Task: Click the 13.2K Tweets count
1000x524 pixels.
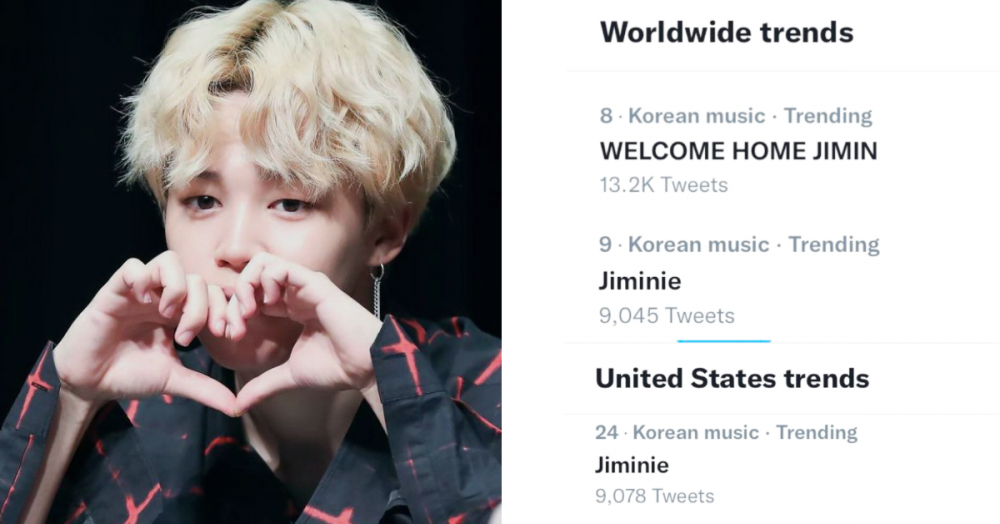Action: tap(663, 185)
